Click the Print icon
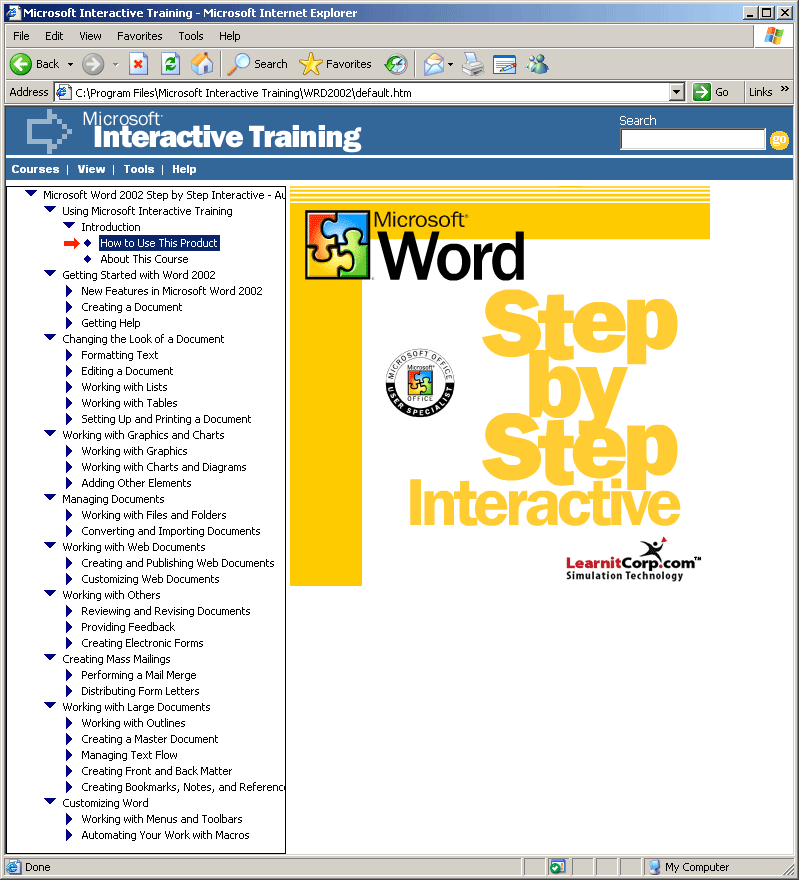 [473, 64]
